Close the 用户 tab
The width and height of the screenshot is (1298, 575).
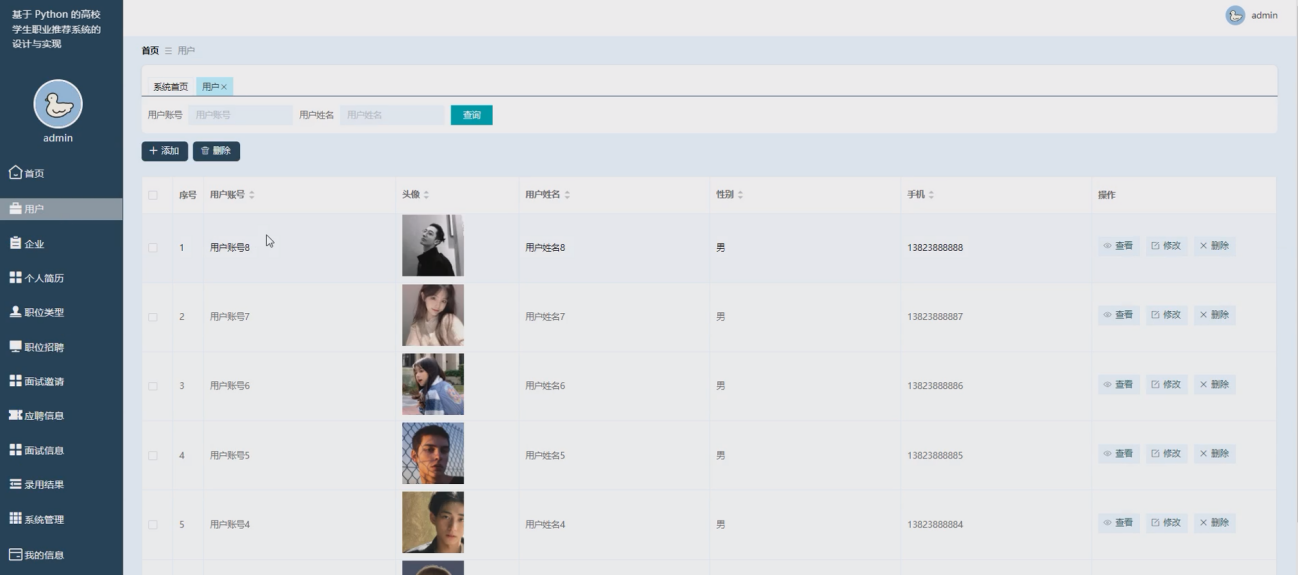click(225, 87)
